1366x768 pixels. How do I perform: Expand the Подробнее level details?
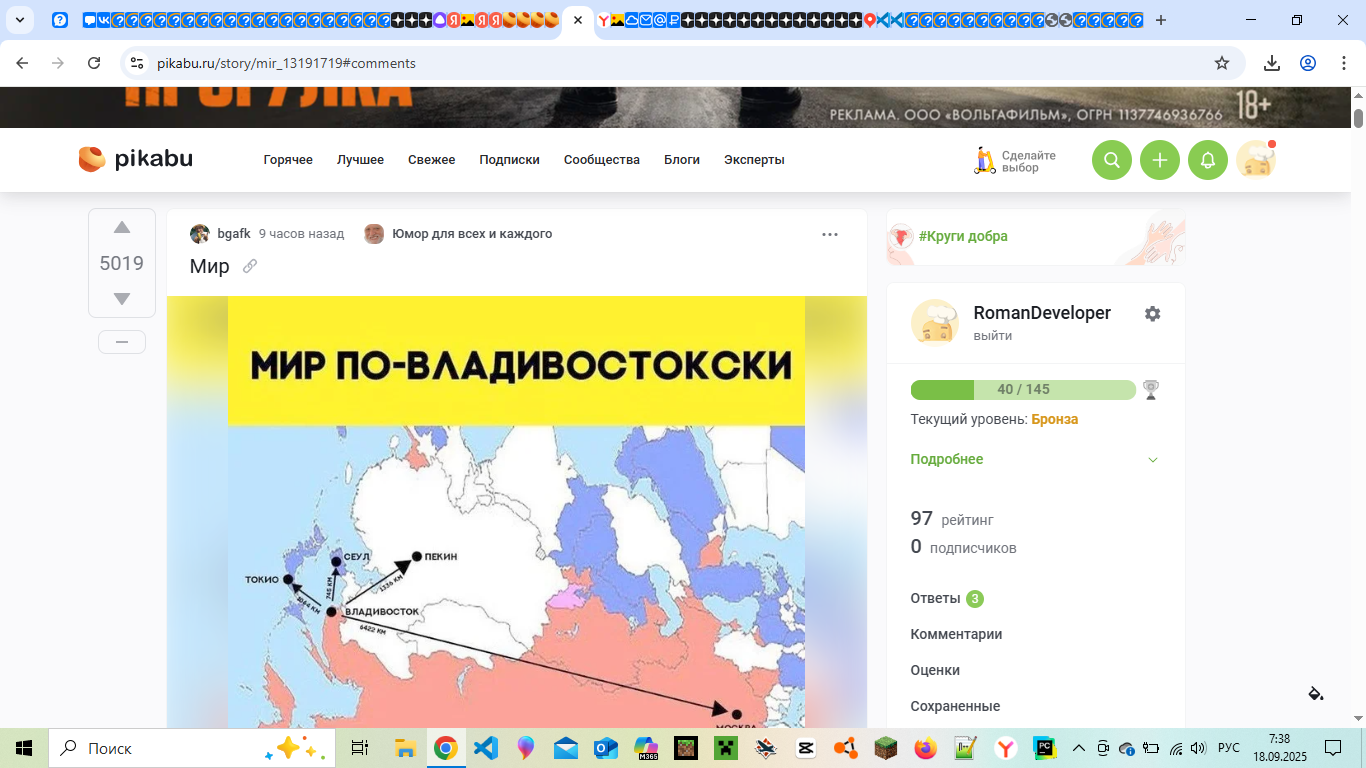coord(946,459)
